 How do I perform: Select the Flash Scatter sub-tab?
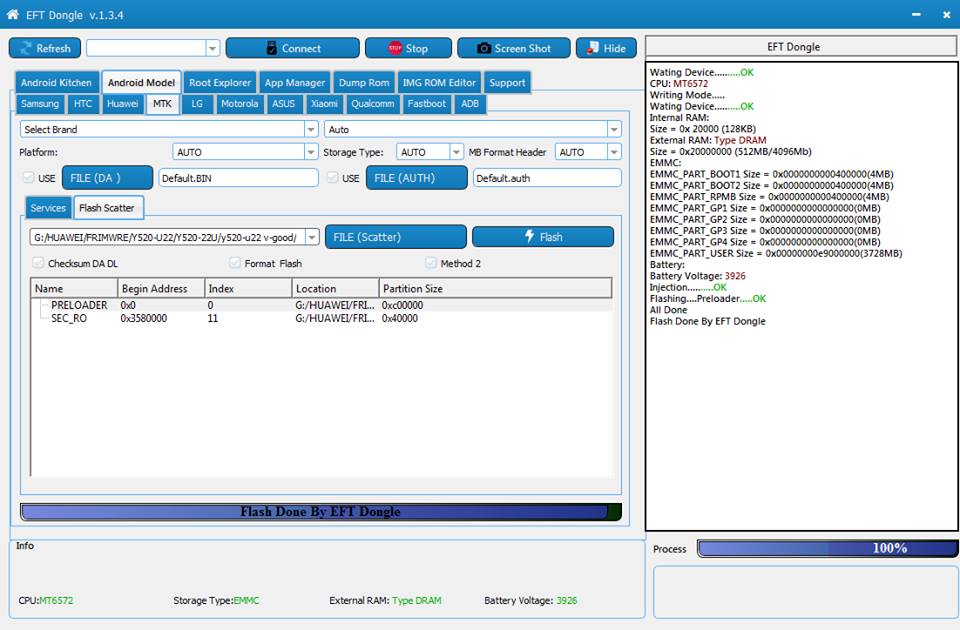click(107, 208)
